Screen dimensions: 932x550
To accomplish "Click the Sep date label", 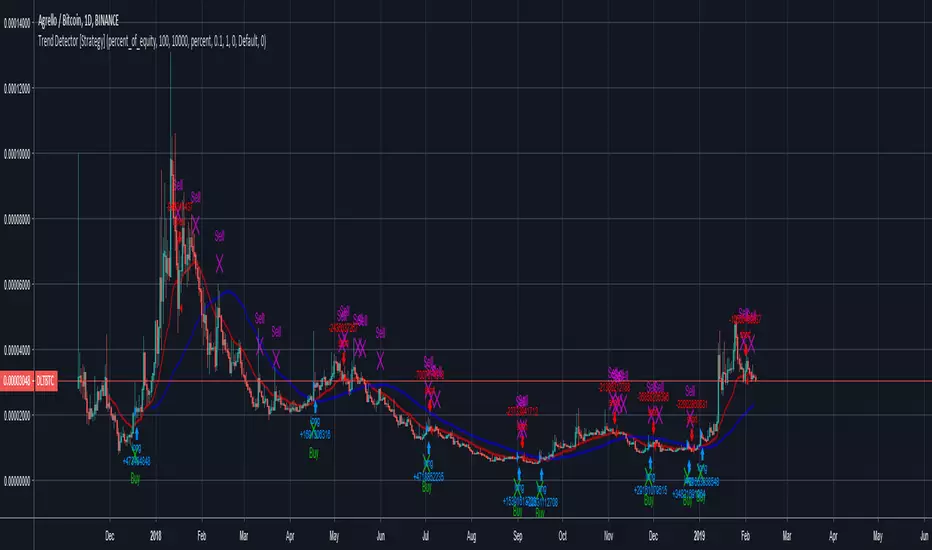I will (518, 536).
